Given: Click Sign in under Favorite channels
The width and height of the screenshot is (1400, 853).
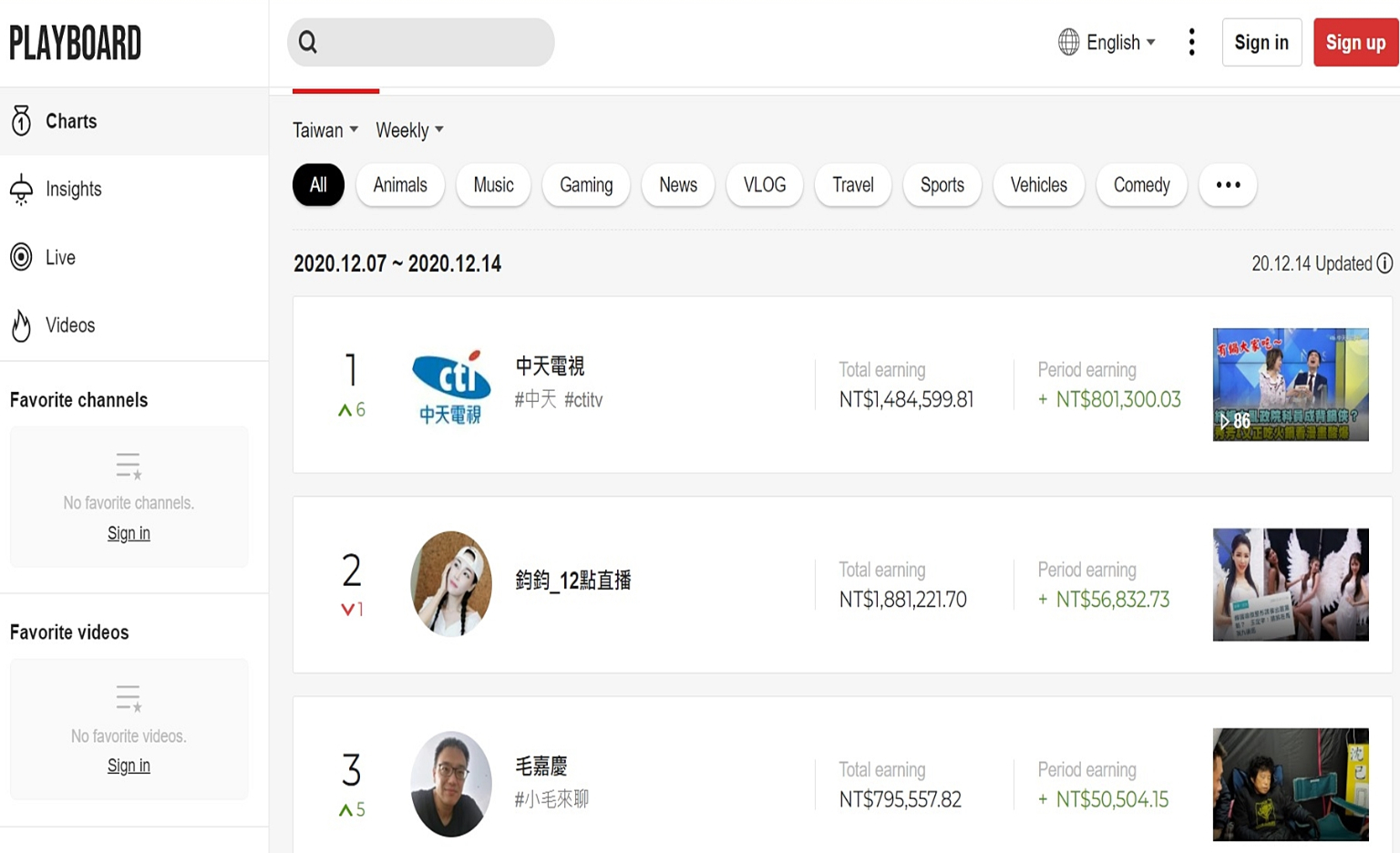Looking at the screenshot, I should coord(129,533).
